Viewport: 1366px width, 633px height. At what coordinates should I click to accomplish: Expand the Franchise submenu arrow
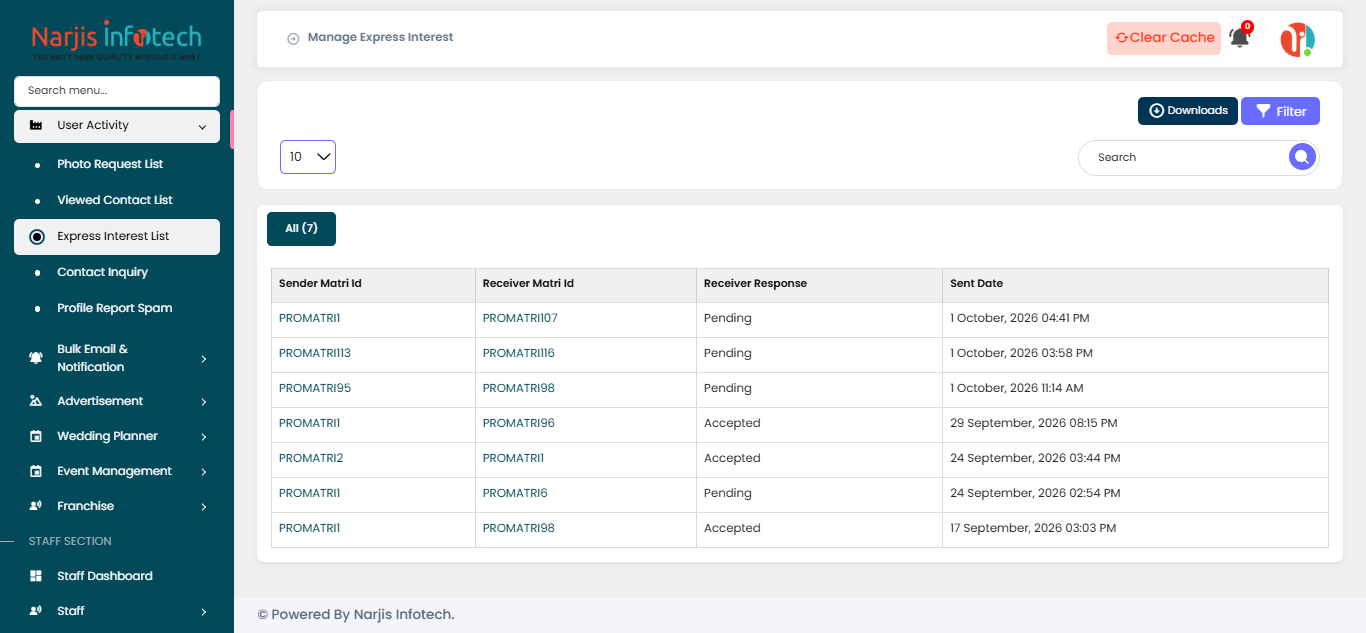pos(203,506)
